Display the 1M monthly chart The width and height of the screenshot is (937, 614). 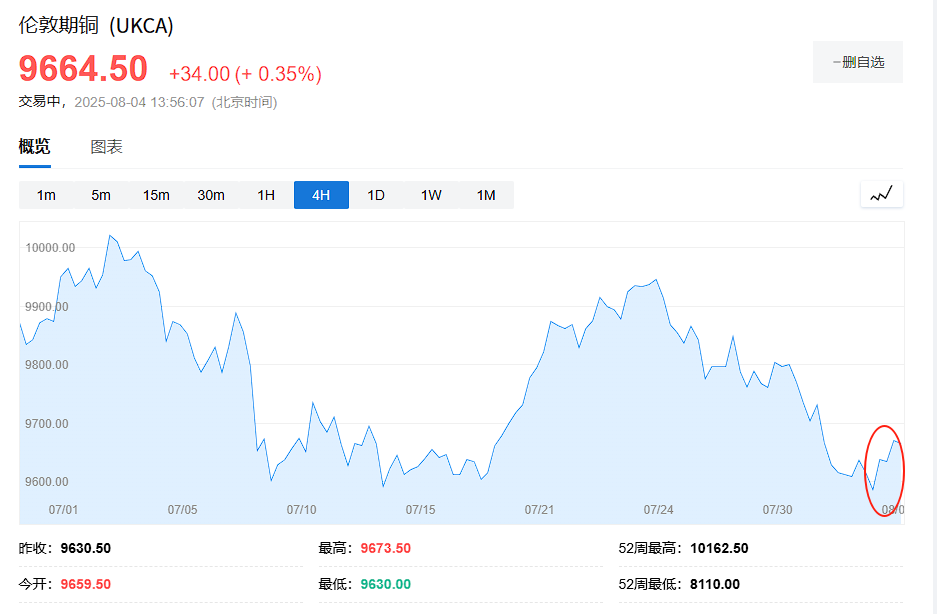(486, 195)
